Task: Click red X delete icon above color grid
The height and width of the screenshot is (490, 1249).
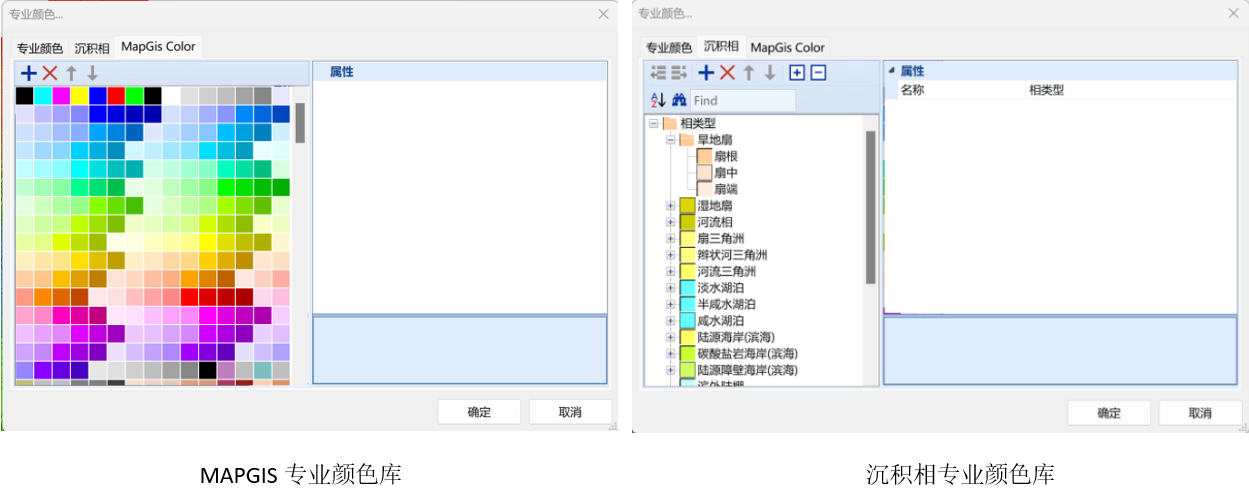Action: pyautogui.click(x=50, y=73)
